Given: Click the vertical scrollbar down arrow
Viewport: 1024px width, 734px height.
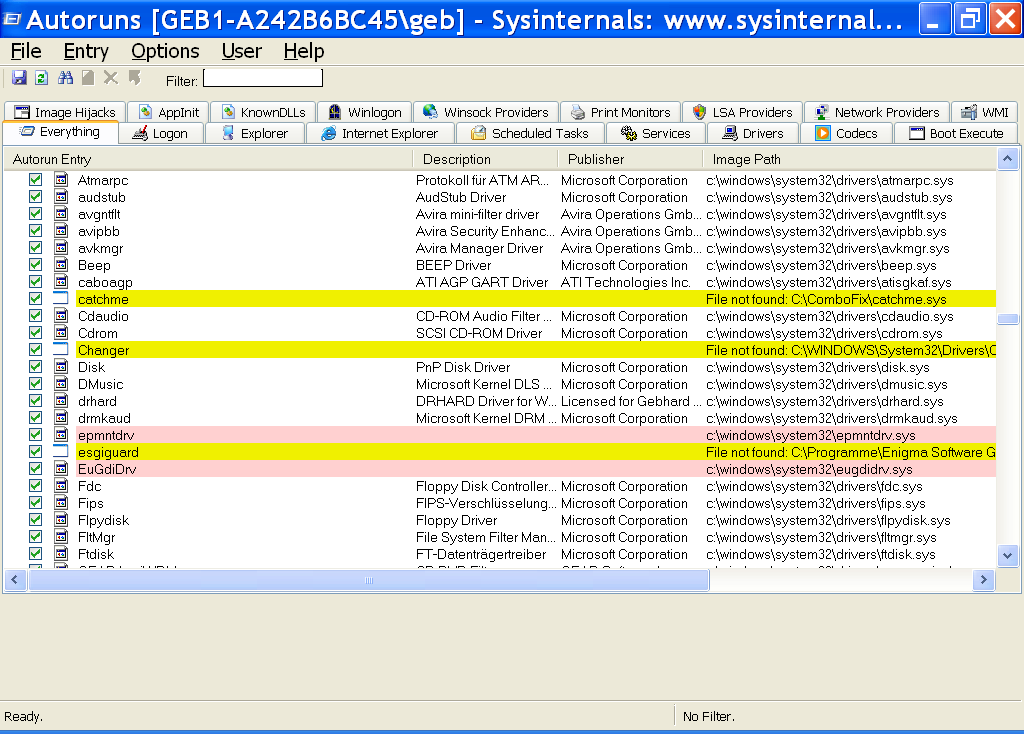Looking at the screenshot, I should point(1008,556).
